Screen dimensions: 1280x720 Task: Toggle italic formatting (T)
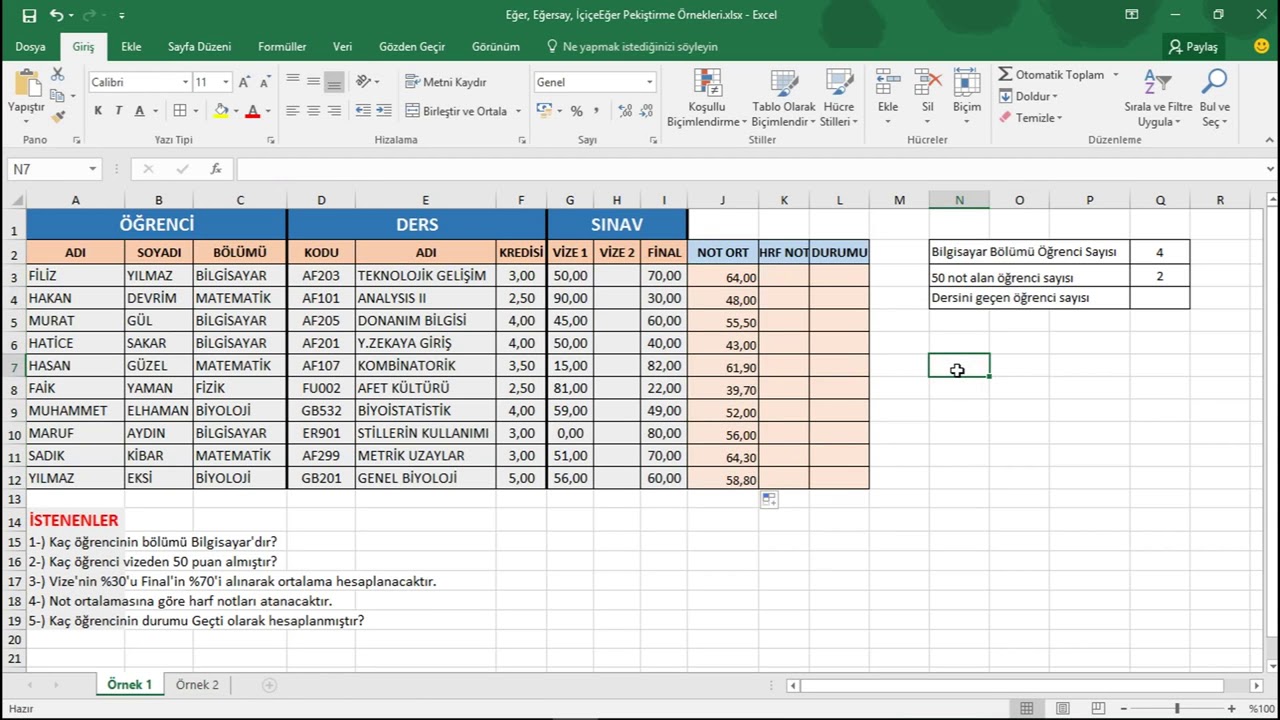[118, 111]
